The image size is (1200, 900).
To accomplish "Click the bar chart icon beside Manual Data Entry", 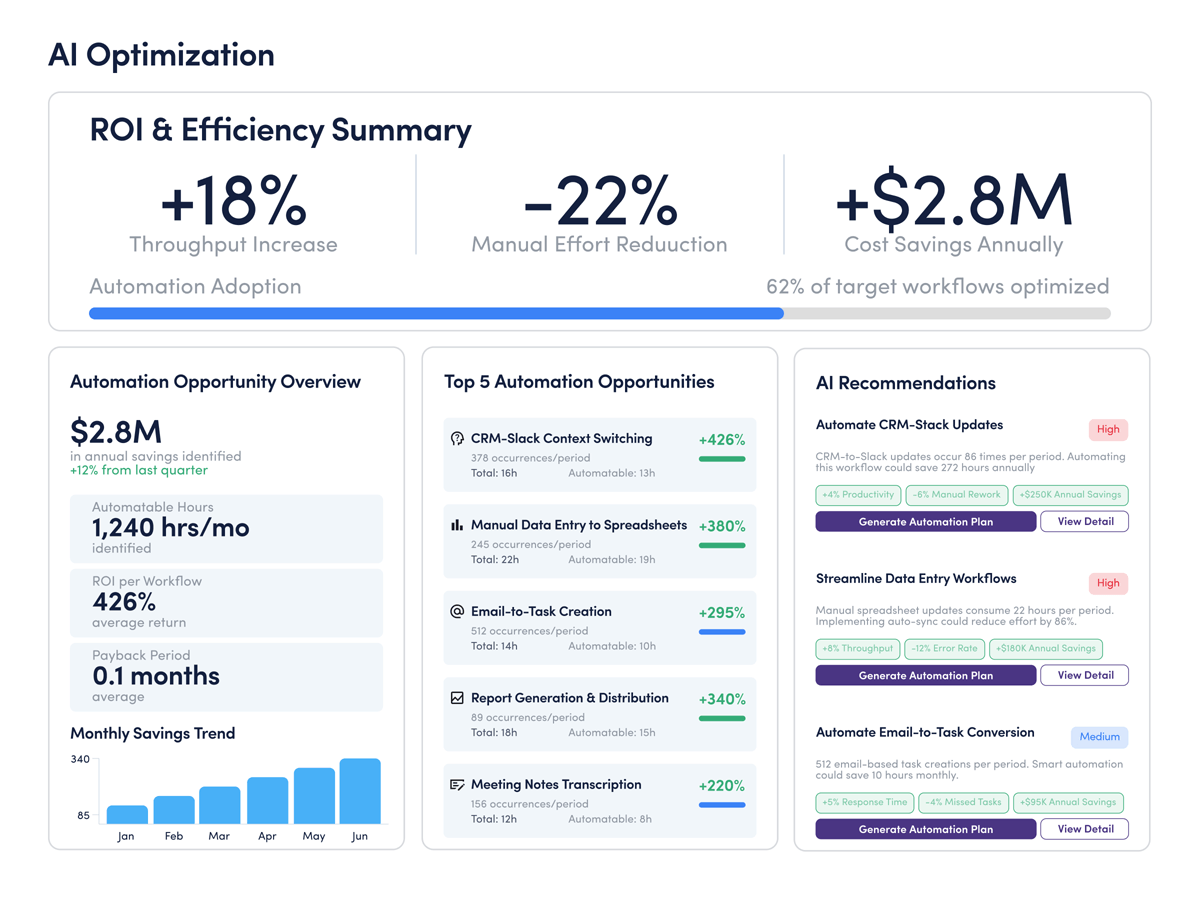I will point(457,525).
